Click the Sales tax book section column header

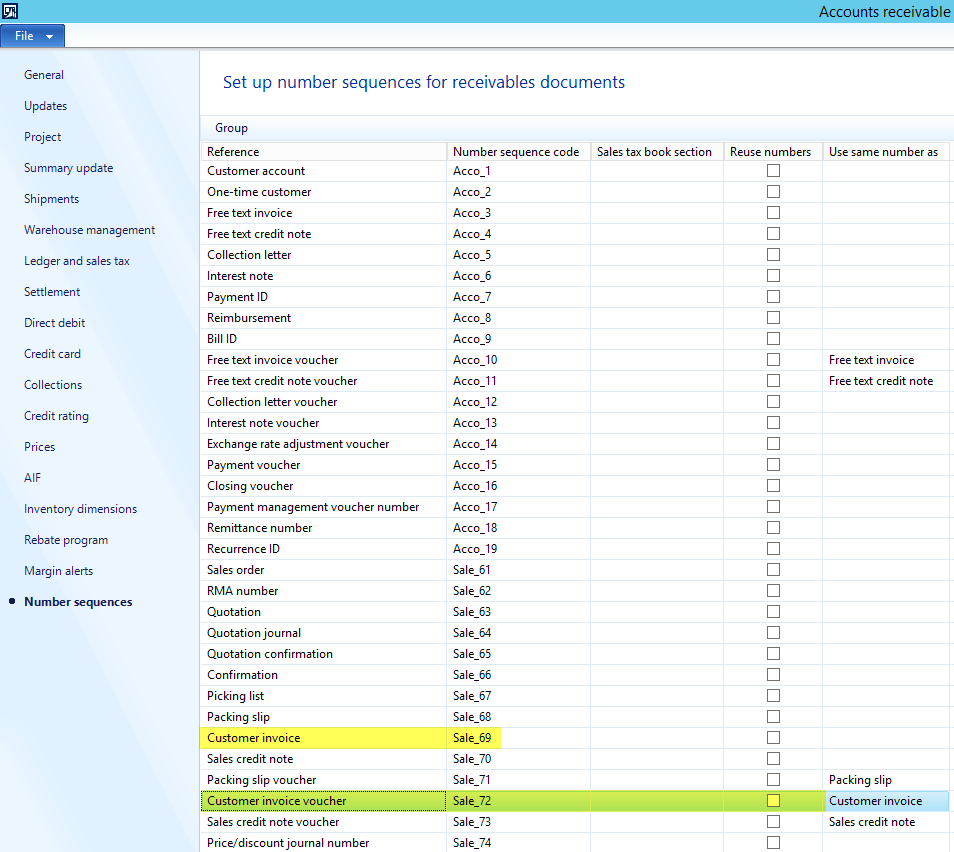click(655, 152)
